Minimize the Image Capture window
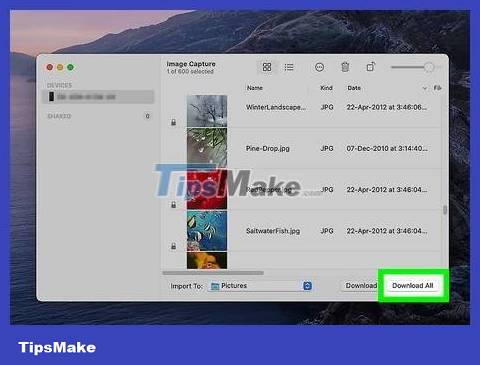 [60, 67]
